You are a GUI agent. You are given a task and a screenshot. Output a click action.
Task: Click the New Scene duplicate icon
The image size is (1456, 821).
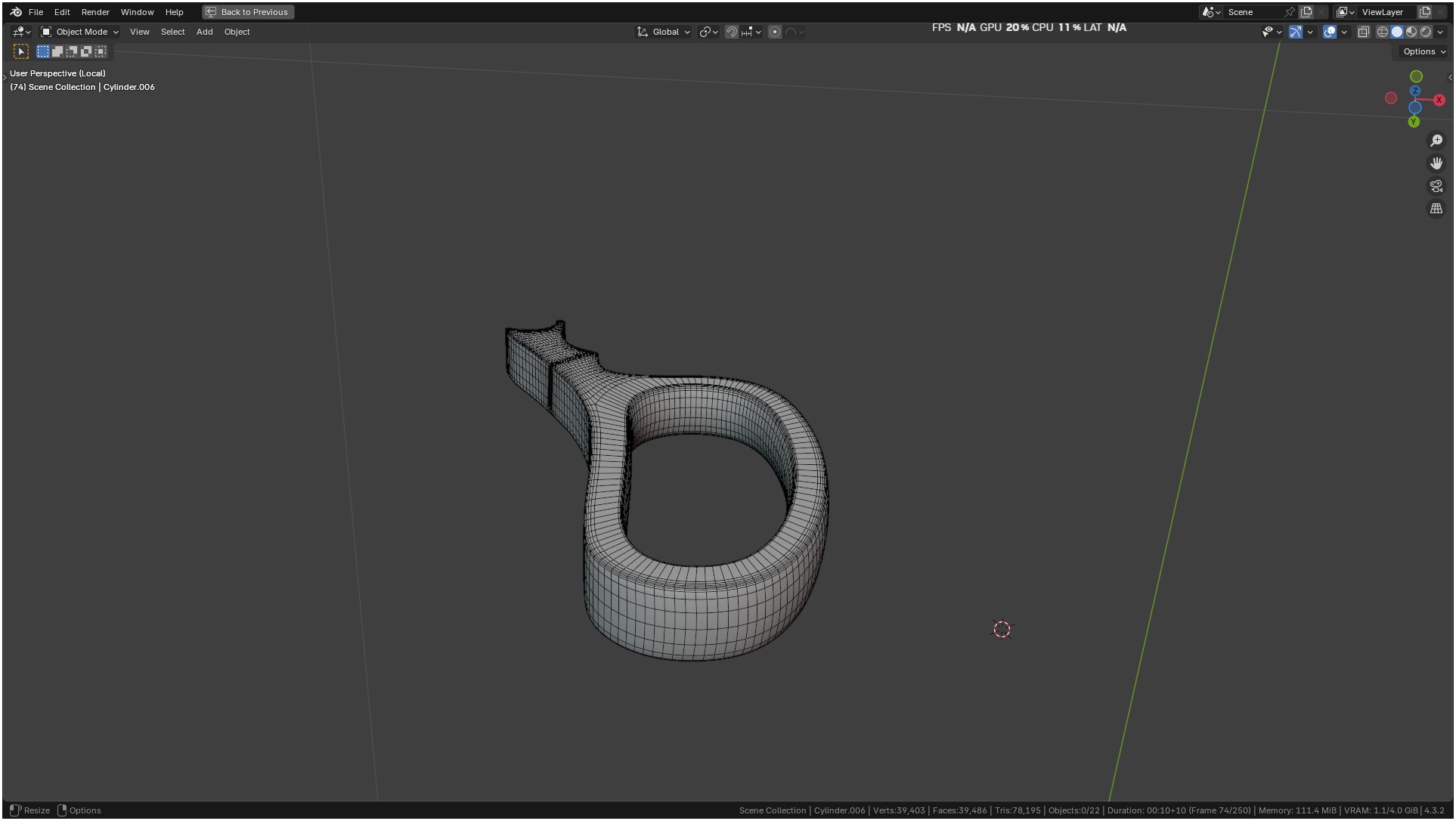(x=1306, y=12)
